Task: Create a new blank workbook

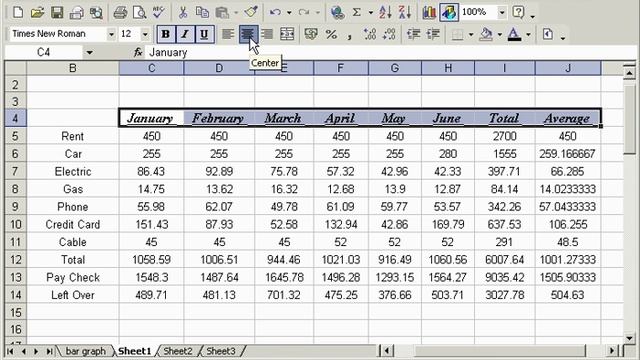Action: [18, 12]
